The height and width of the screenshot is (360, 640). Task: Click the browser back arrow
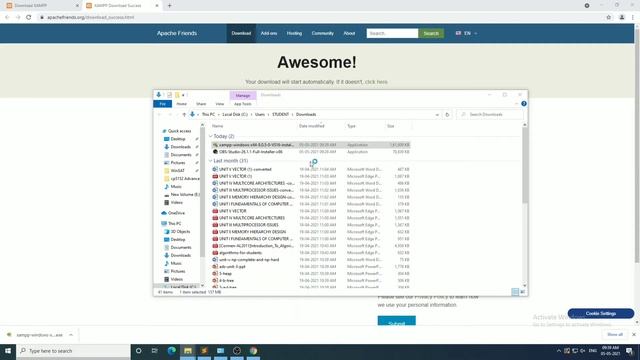tap(7, 17)
